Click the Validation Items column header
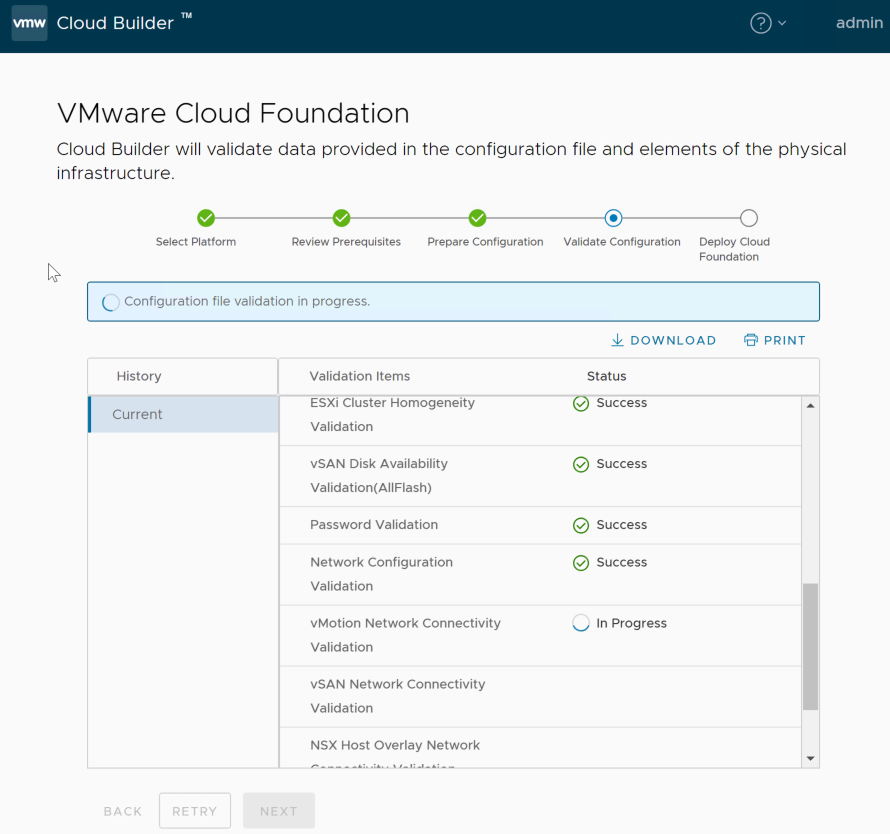Viewport: 890px width, 834px height. [359, 376]
